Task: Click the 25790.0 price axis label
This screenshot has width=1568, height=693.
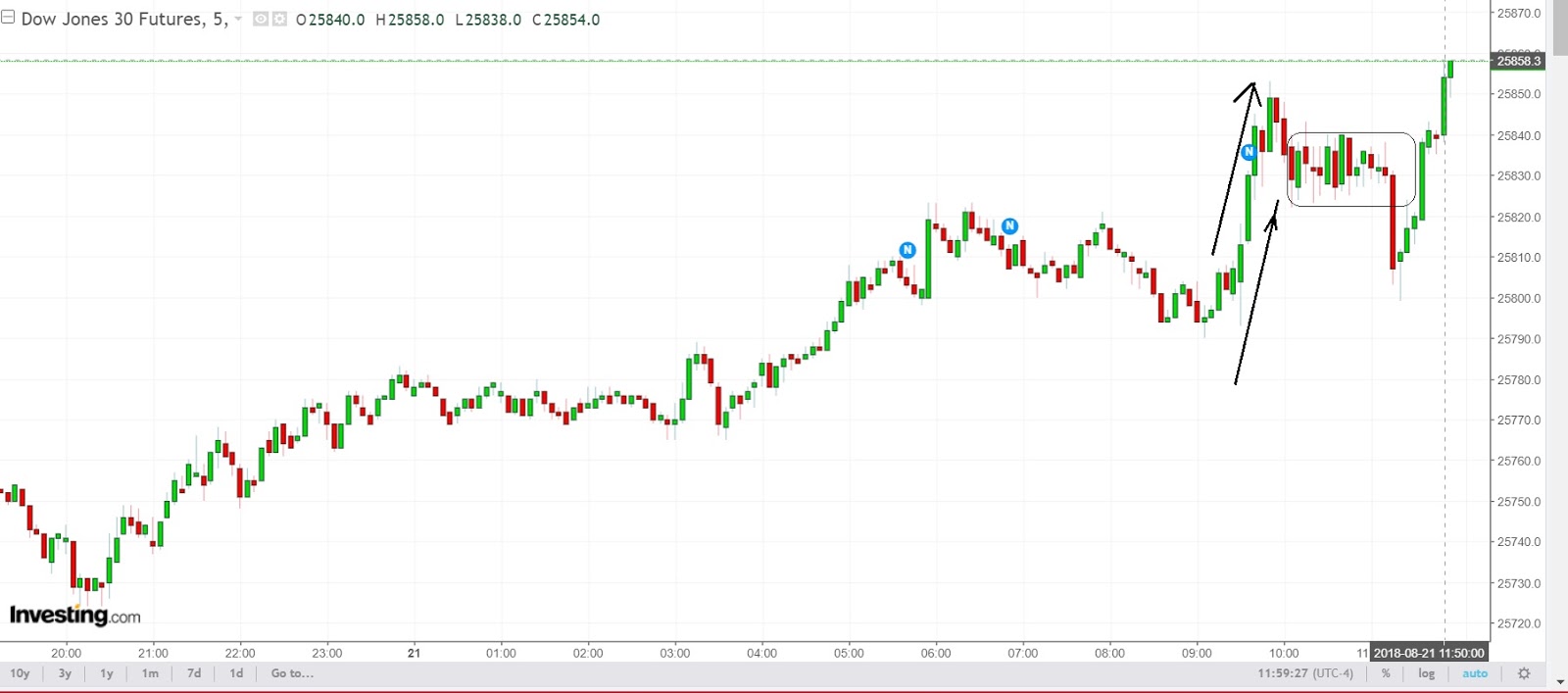Action: click(x=1519, y=339)
